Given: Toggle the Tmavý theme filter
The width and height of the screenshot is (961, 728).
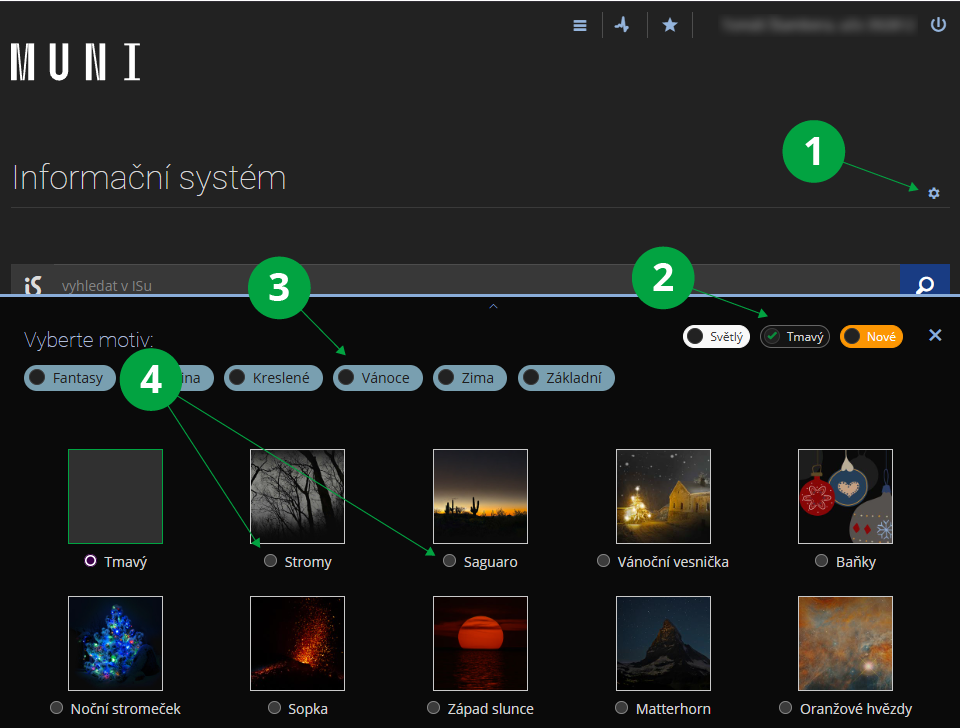Looking at the screenshot, I should click(795, 337).
